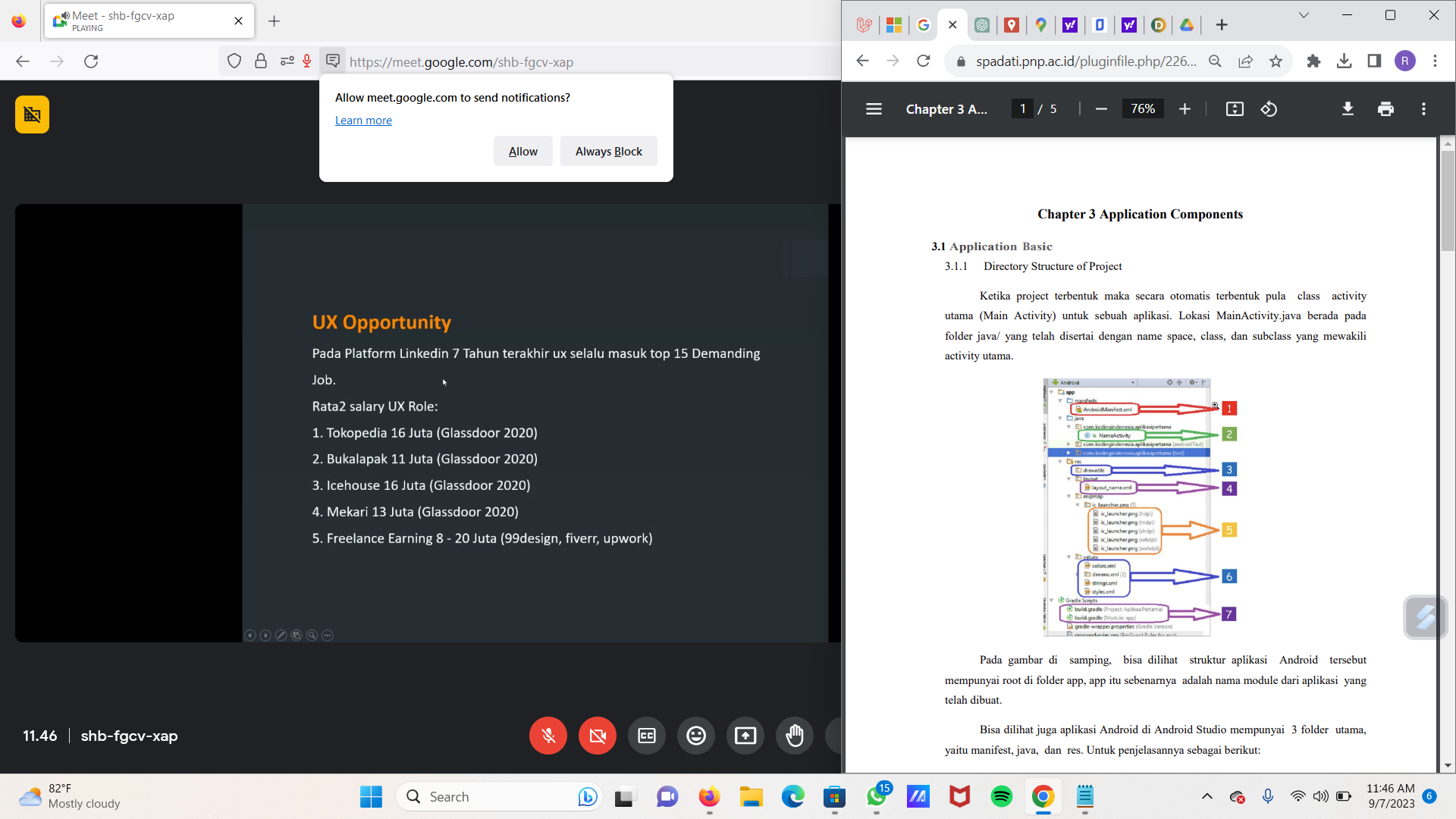Click the 76% zoom level field
The width and height of the screenshot is (1456, 819).
click(x=1143, y=109)
